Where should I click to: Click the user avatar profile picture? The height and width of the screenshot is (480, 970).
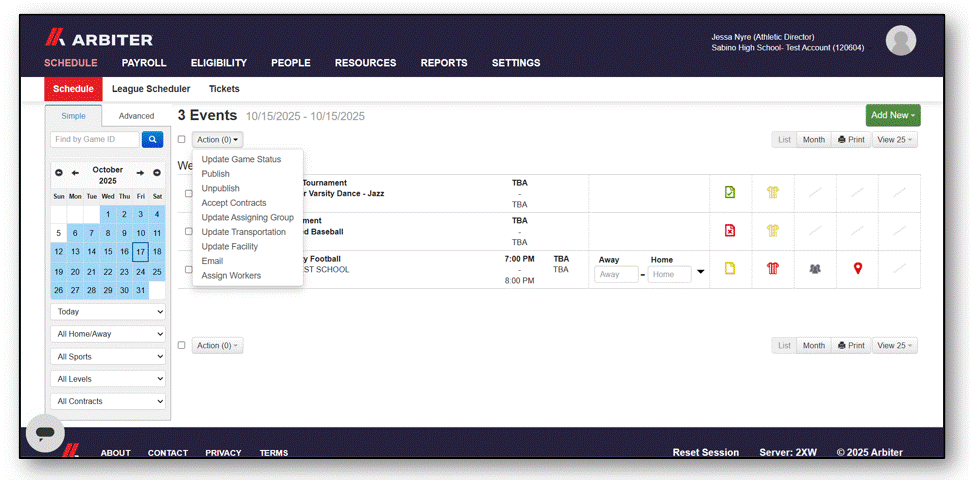[901, 41]
